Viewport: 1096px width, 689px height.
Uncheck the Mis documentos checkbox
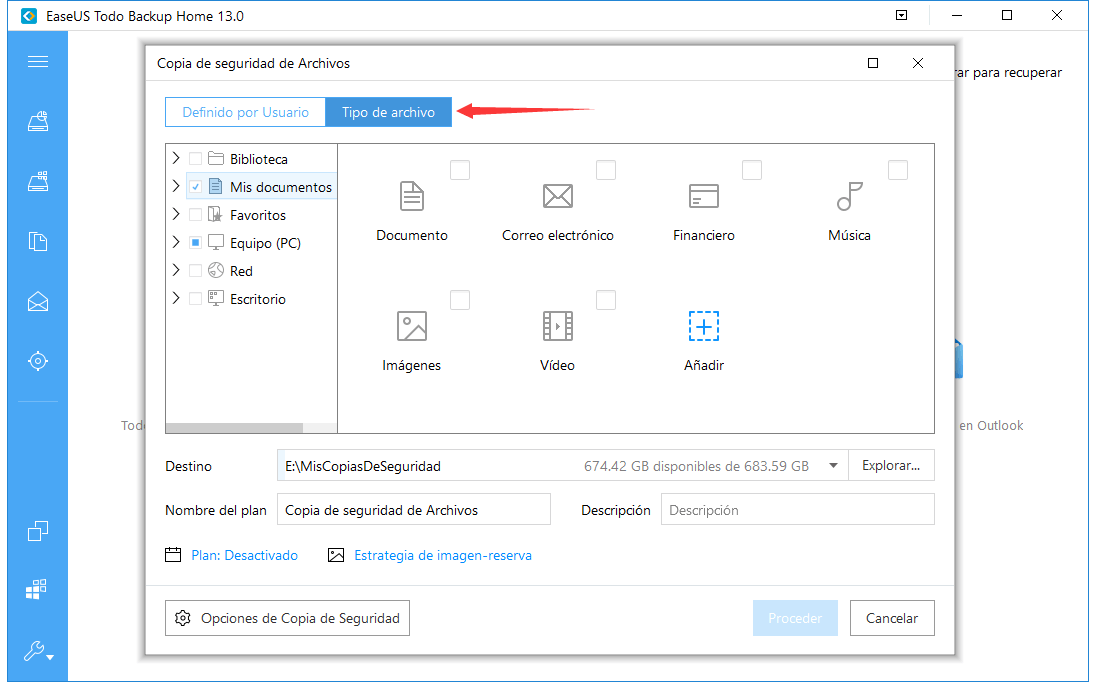pyautogui.click(x=196, y=187)
